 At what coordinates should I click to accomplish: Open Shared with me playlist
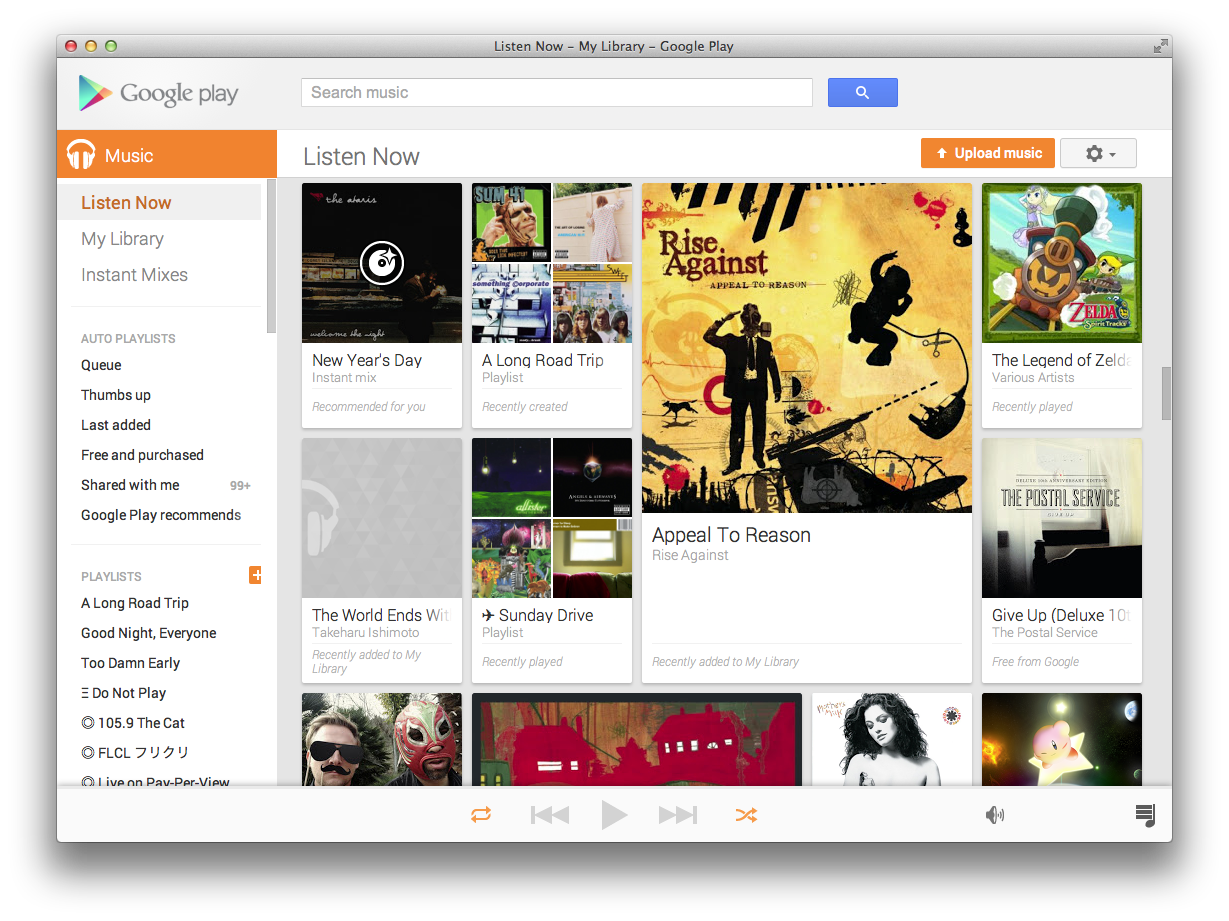130,485
